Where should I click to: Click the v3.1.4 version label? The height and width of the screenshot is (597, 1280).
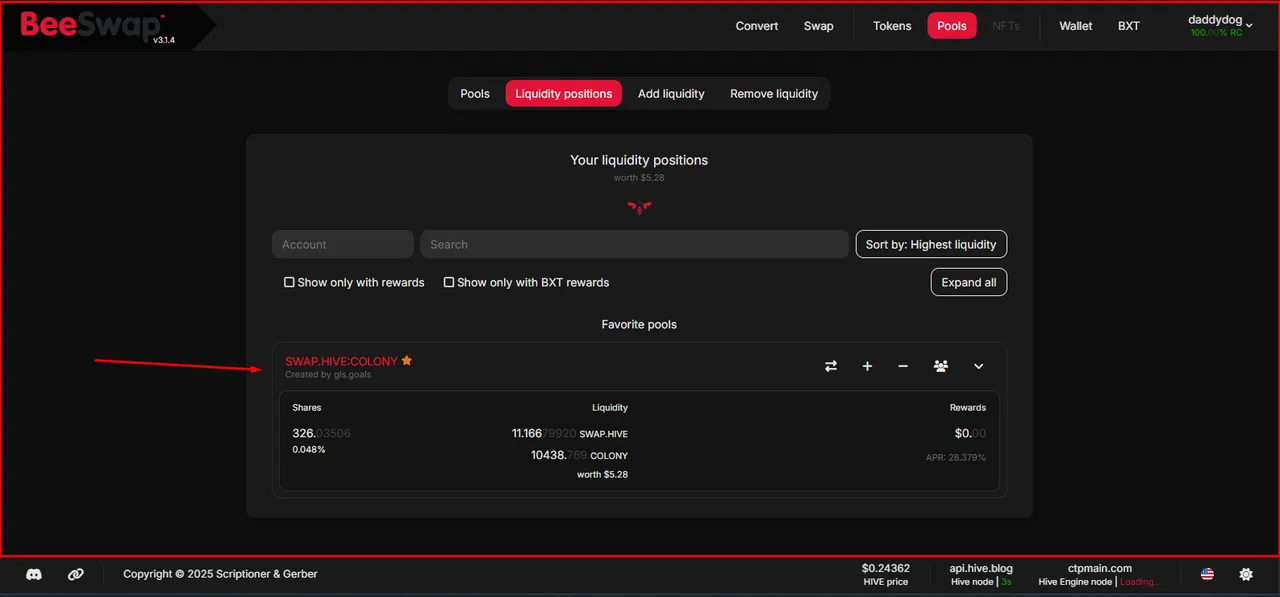point(164,40)
